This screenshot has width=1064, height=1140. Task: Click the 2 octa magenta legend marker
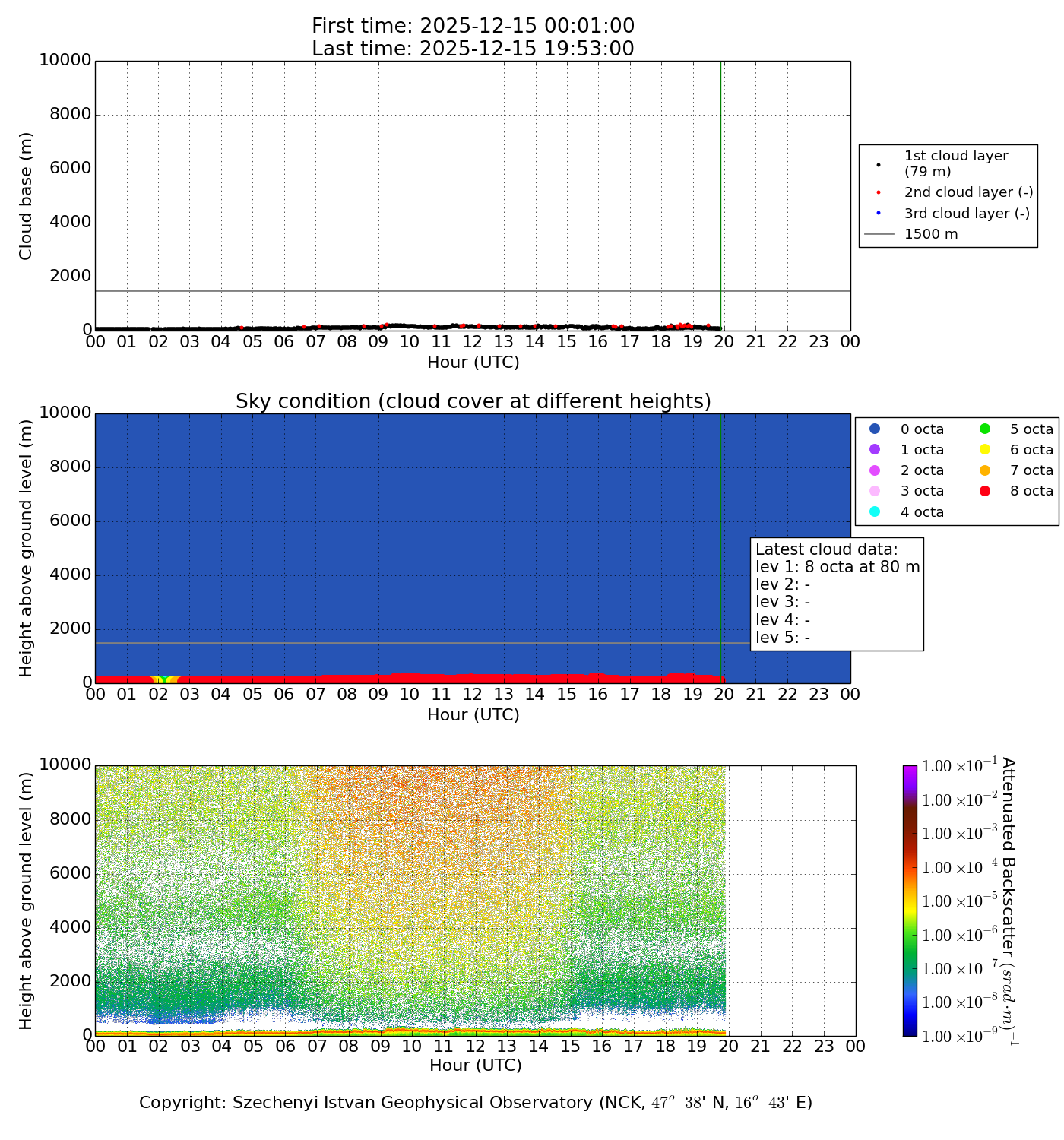click(x=875, y=470)
